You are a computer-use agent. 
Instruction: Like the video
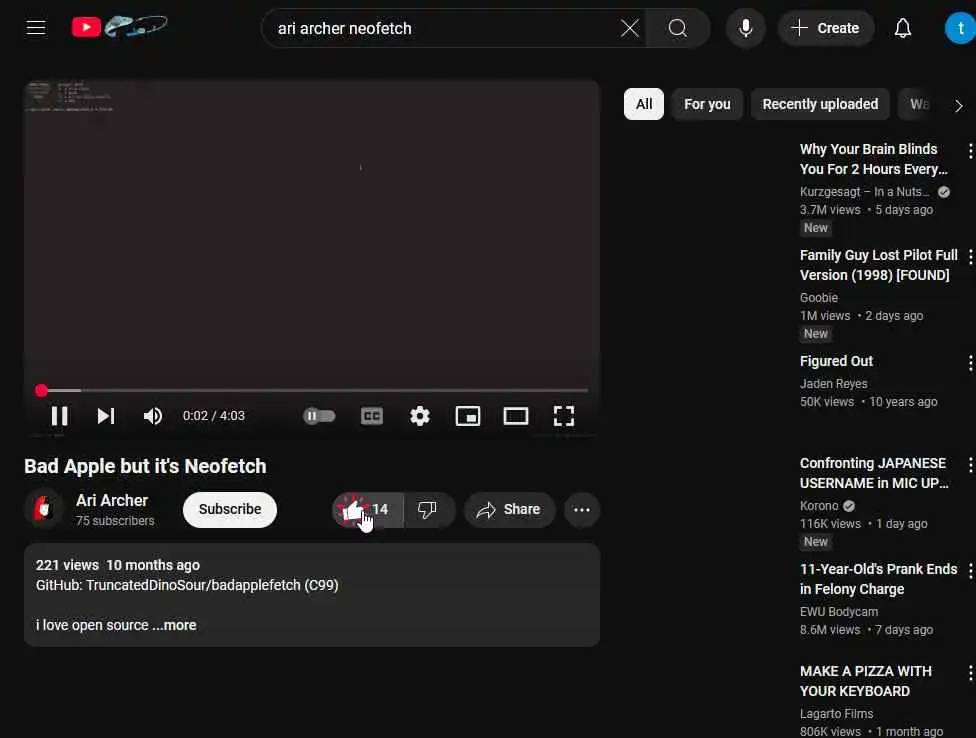pos(368,510)
